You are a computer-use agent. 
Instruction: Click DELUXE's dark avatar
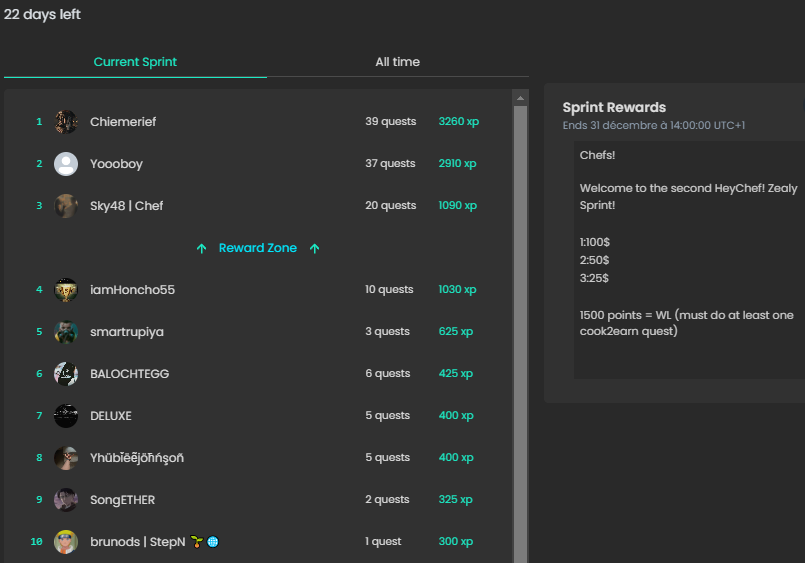(x=66, y=416)
